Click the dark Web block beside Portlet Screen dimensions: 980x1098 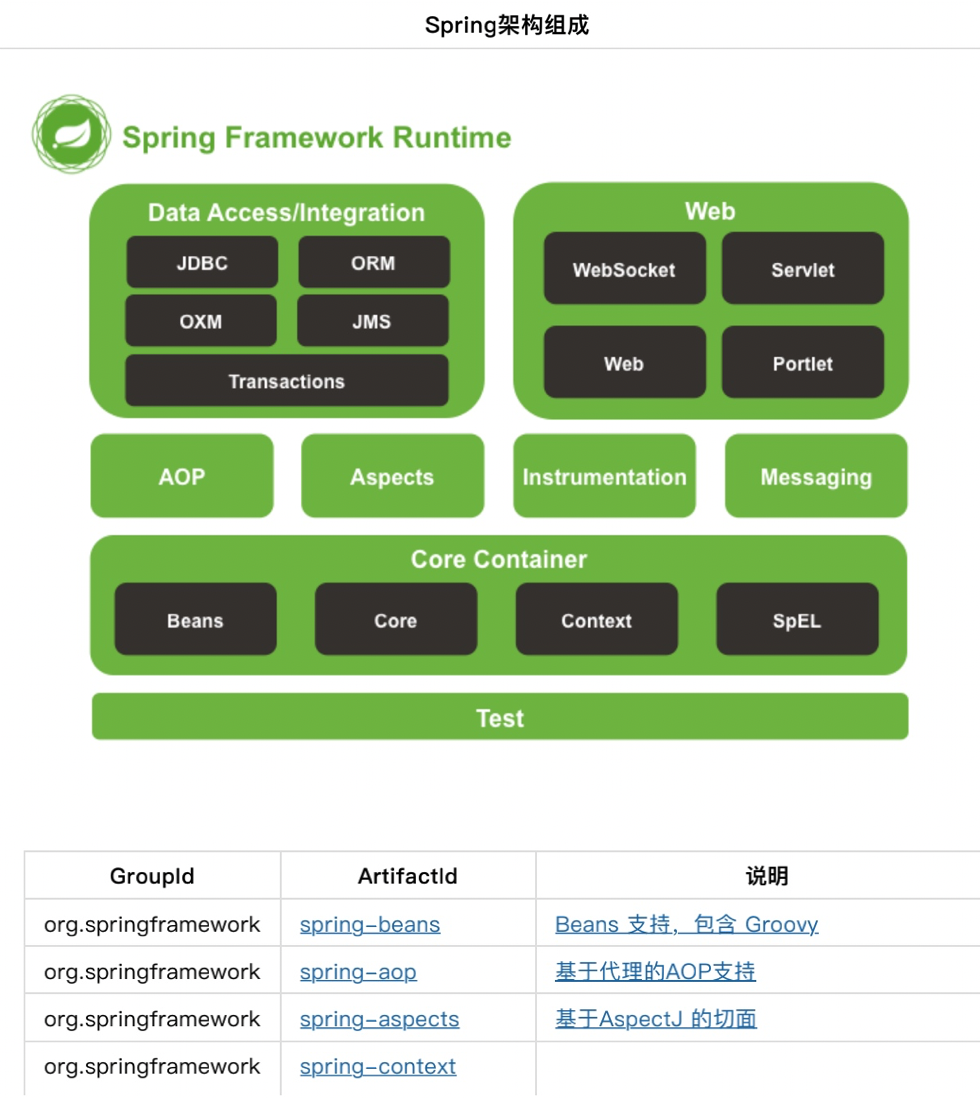pos(624,362)
